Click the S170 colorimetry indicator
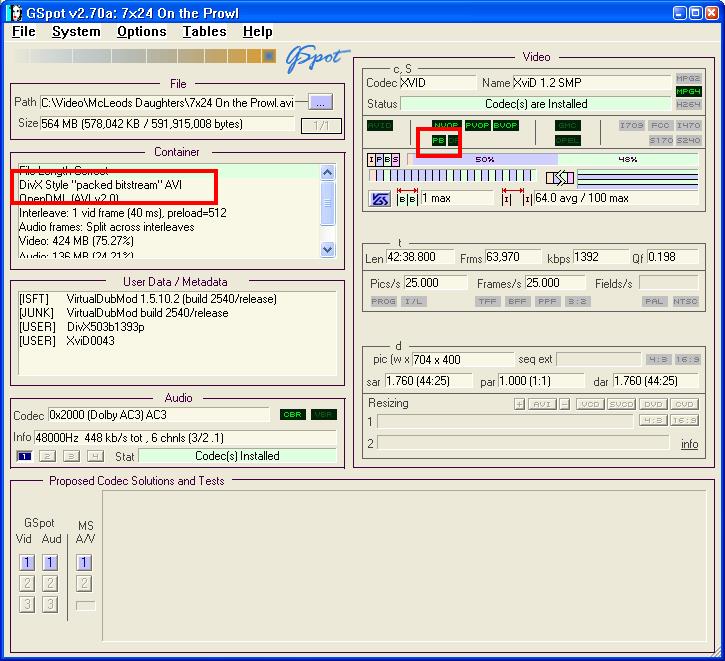Image resolution: width=725 pixels, height=661 pixels. pos(660,140)
